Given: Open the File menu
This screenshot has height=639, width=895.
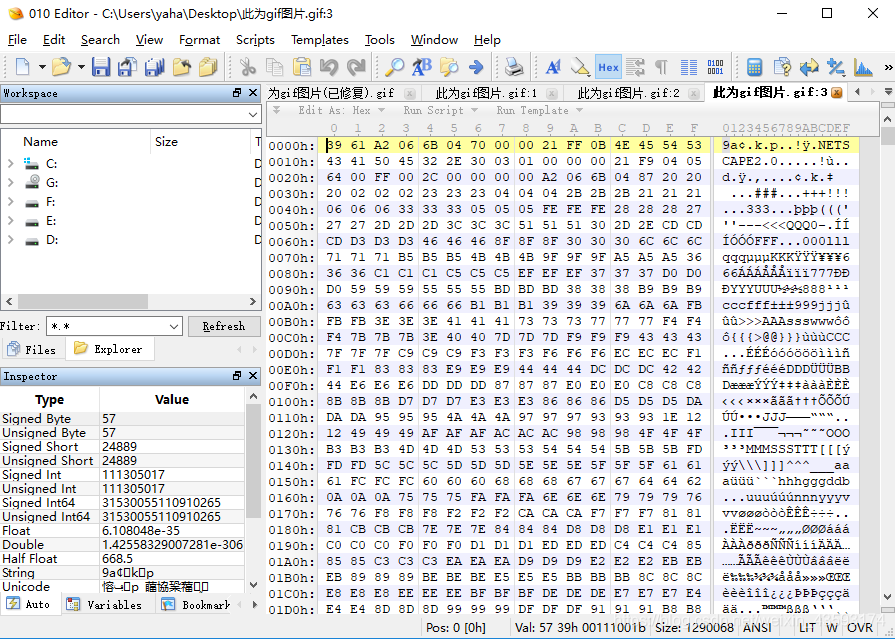Looking at the screenshot, I should click(x=17, y=40).
